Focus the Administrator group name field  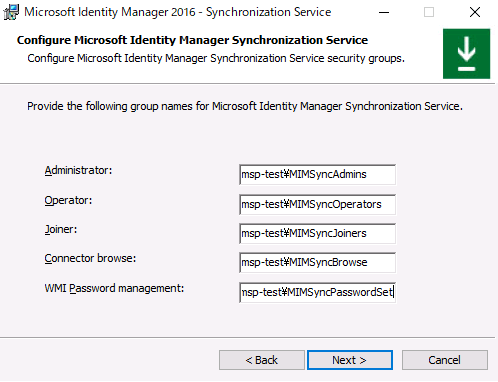click(317, 174)
